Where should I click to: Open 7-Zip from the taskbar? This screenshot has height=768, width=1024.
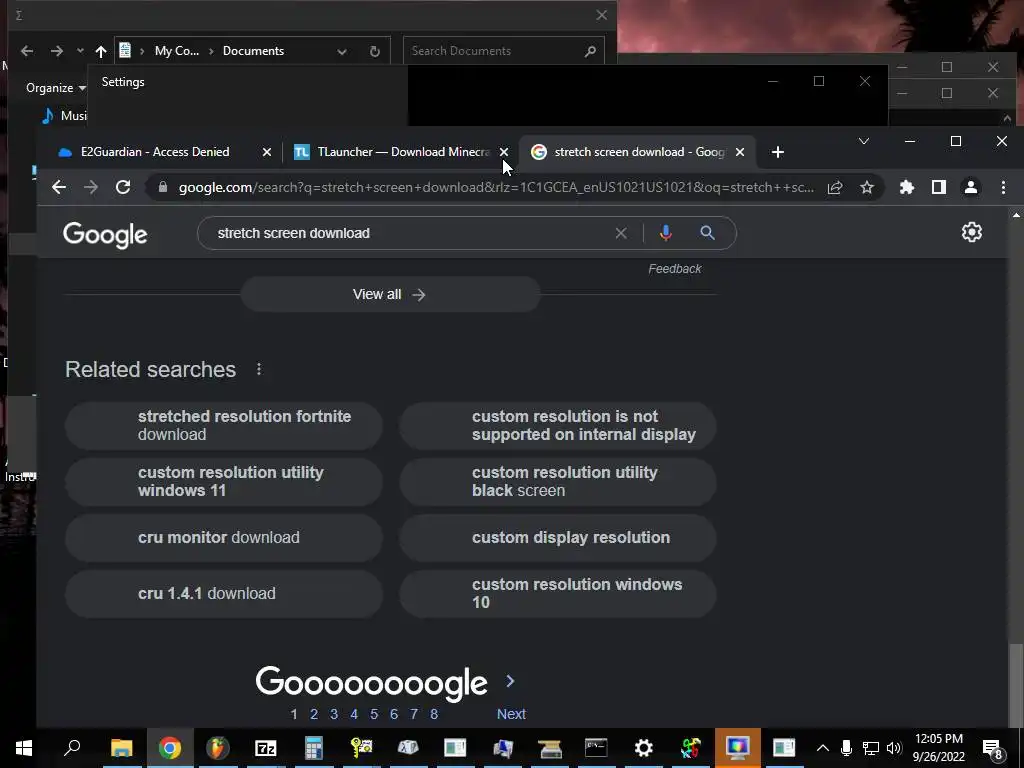tap(265, 748)
